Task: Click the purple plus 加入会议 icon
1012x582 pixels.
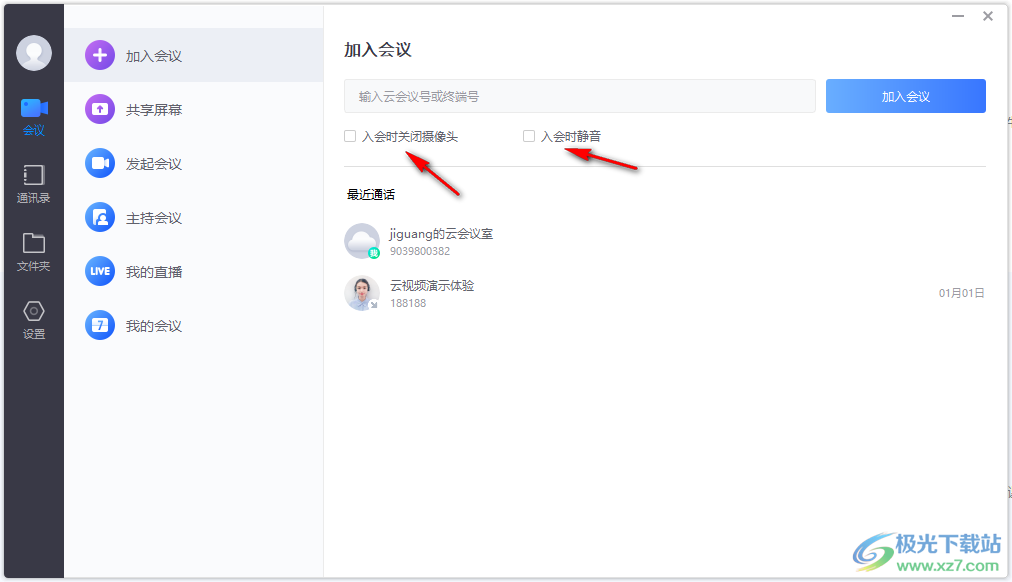Action: pyautogui.click(x=100, y=55)
